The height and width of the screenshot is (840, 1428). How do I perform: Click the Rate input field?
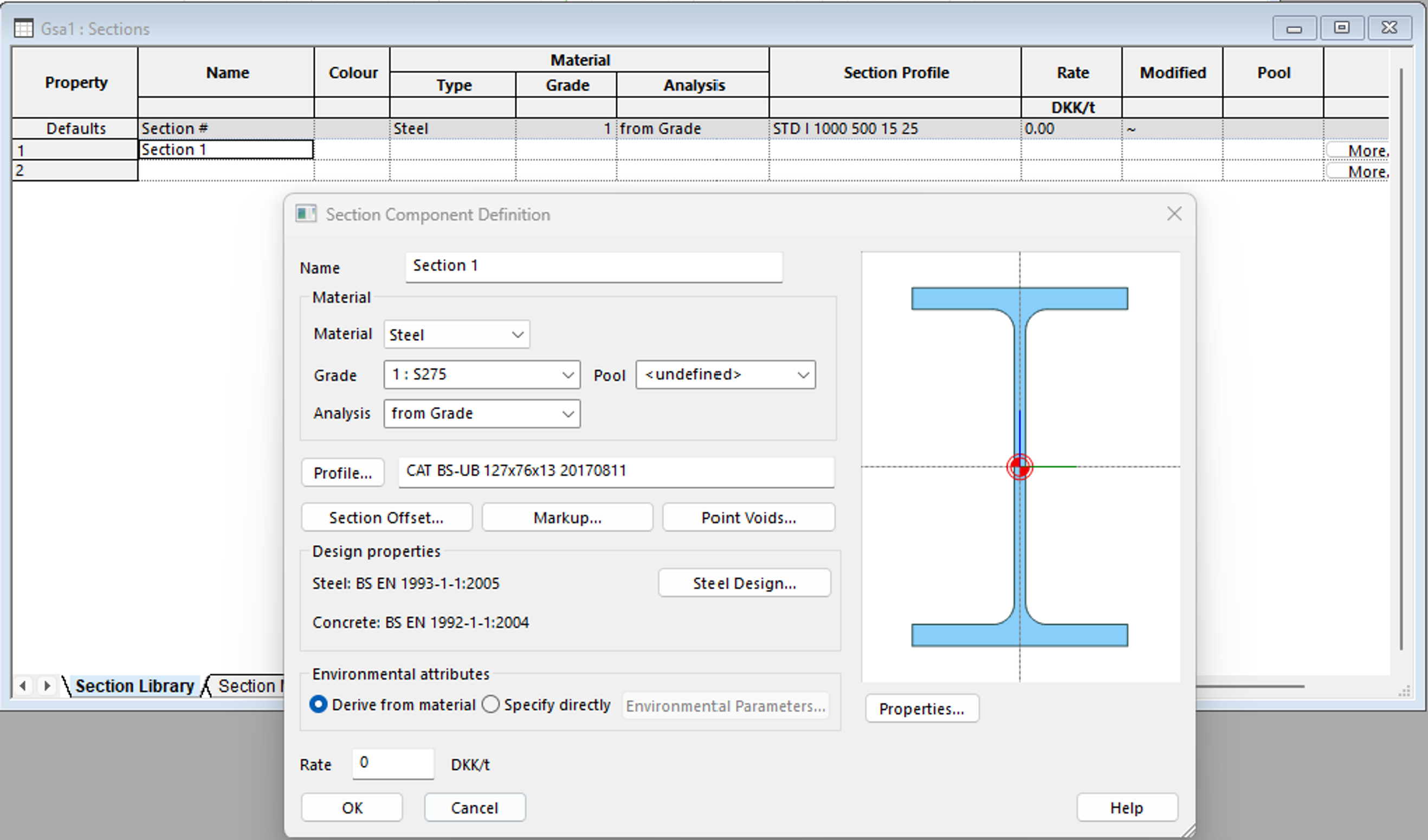[393, 764]
